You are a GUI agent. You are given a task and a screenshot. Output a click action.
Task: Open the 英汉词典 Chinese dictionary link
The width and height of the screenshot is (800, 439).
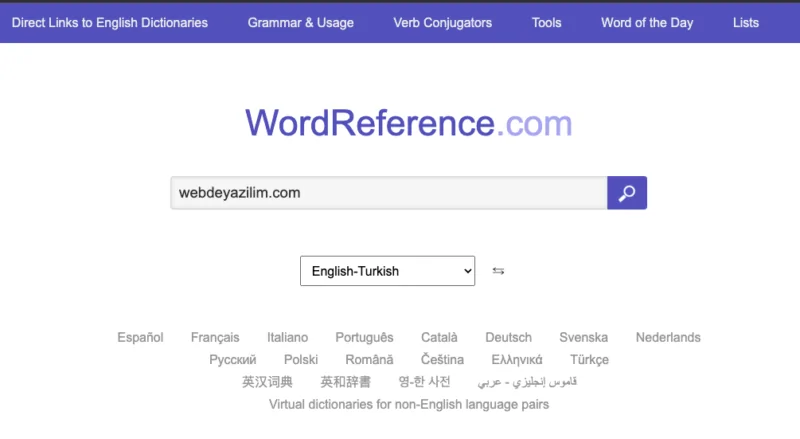coord(267,382)
